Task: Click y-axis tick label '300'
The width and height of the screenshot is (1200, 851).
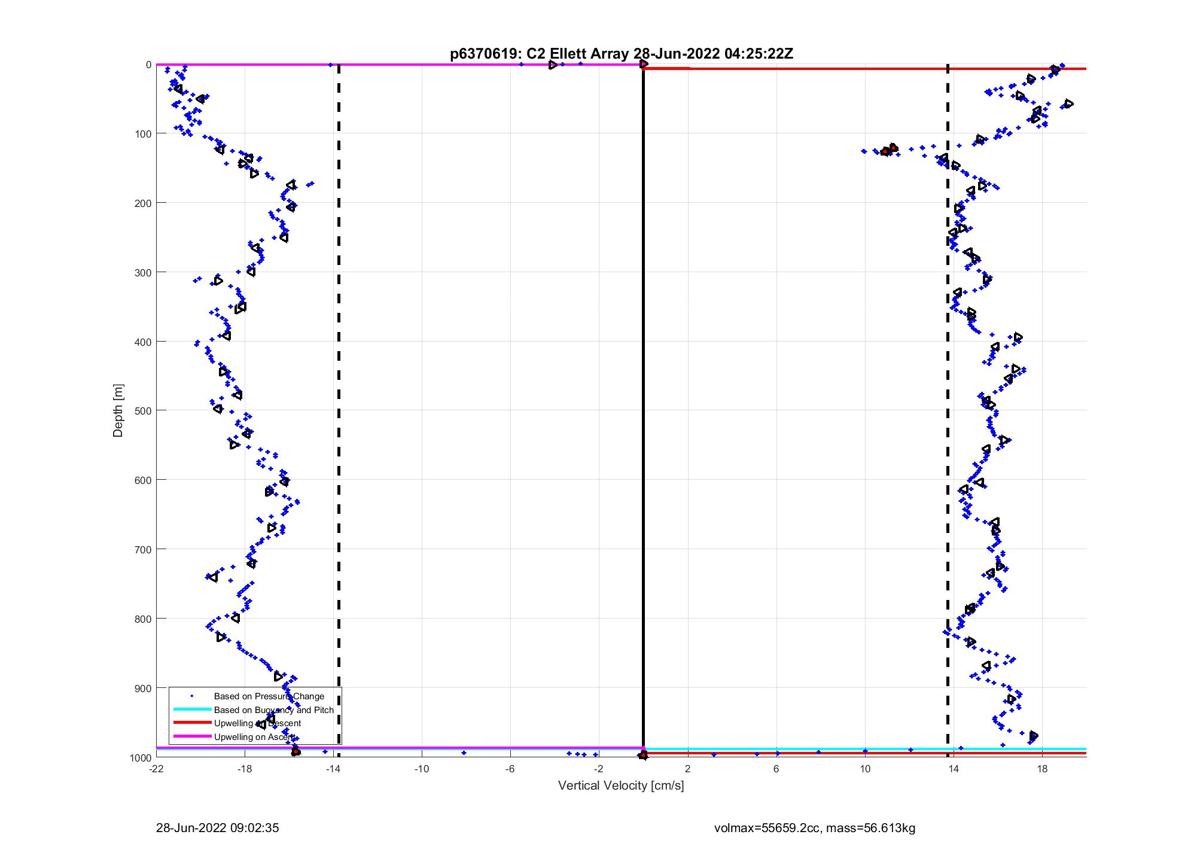Action: 143,273
